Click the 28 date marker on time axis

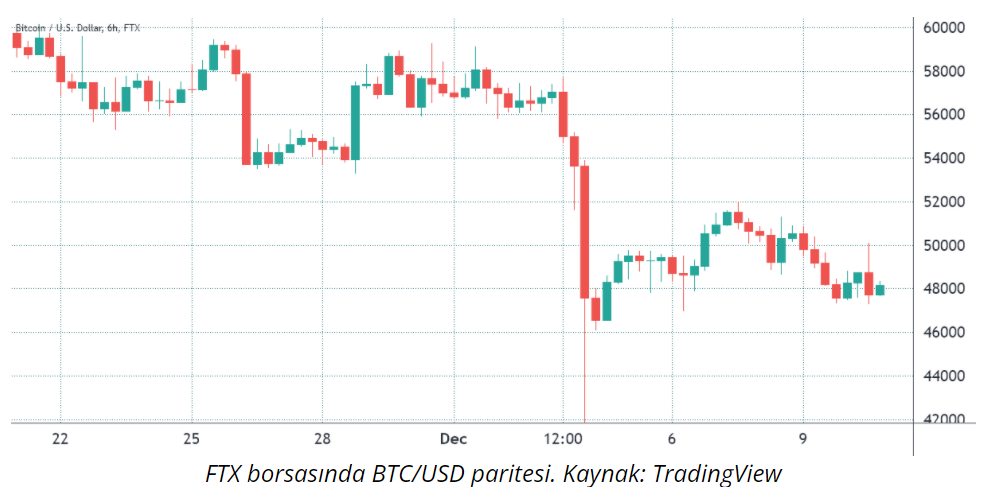(323, 439)
